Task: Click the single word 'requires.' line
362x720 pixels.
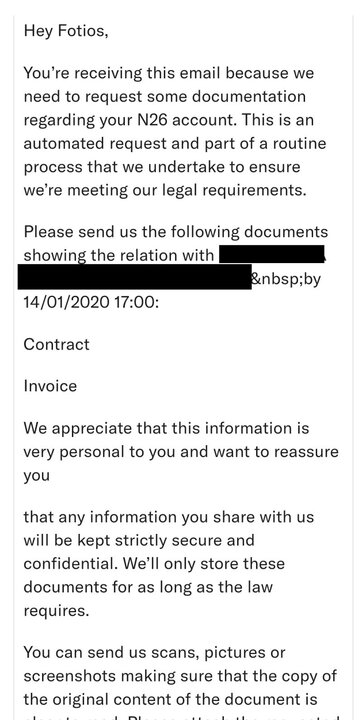Action: pos(56,611)
